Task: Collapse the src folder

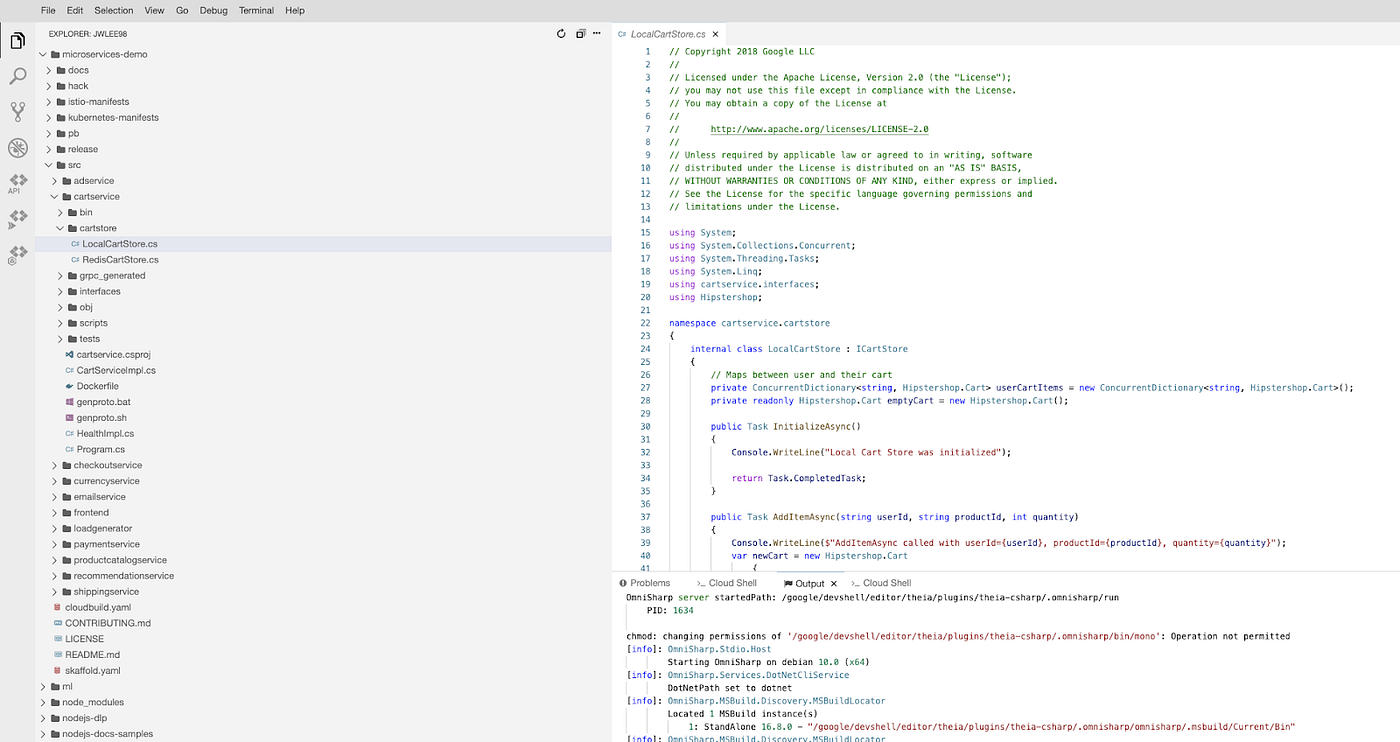Action: [x=49, y=165]
